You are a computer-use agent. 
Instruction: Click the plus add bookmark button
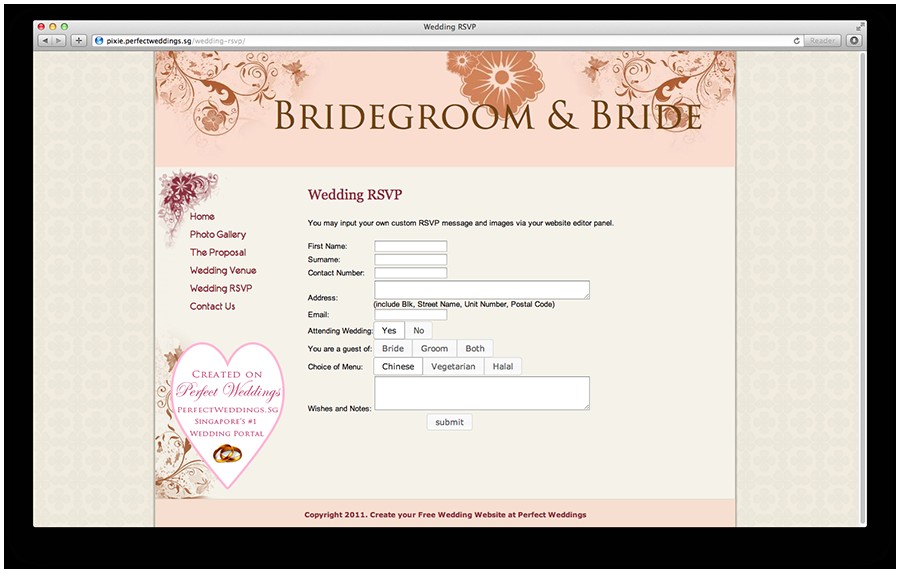pos(78,41)
